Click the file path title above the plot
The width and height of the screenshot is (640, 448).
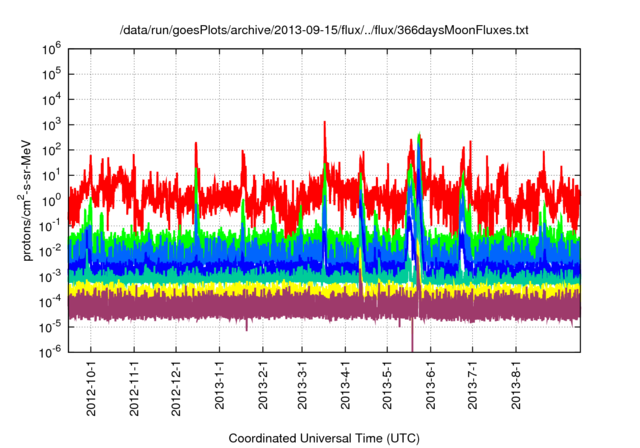(324, 30)
